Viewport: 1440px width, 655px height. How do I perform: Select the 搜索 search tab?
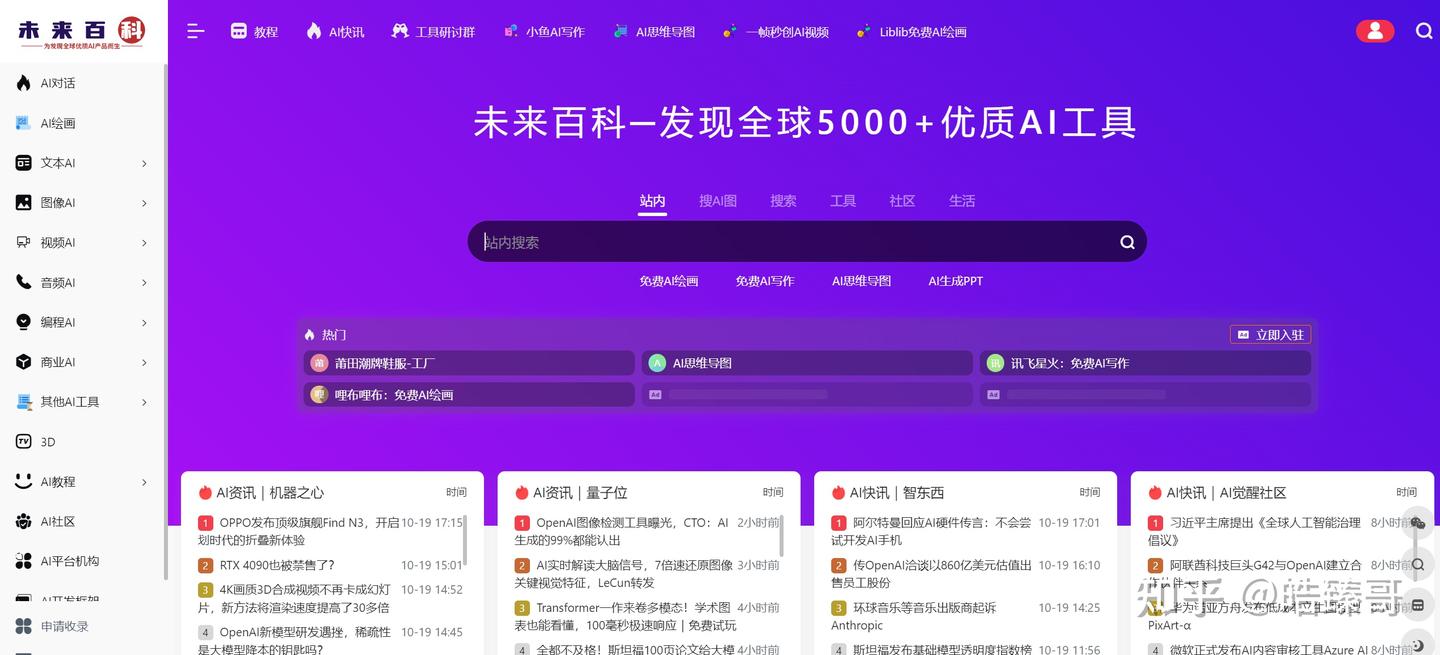tap(783, 201)
